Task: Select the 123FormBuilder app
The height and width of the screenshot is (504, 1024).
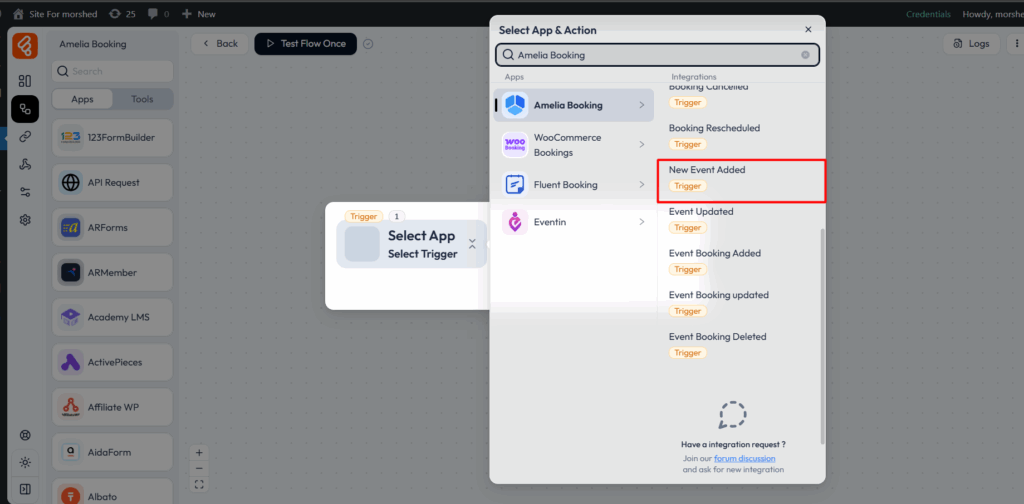Action: pos(112,137)
